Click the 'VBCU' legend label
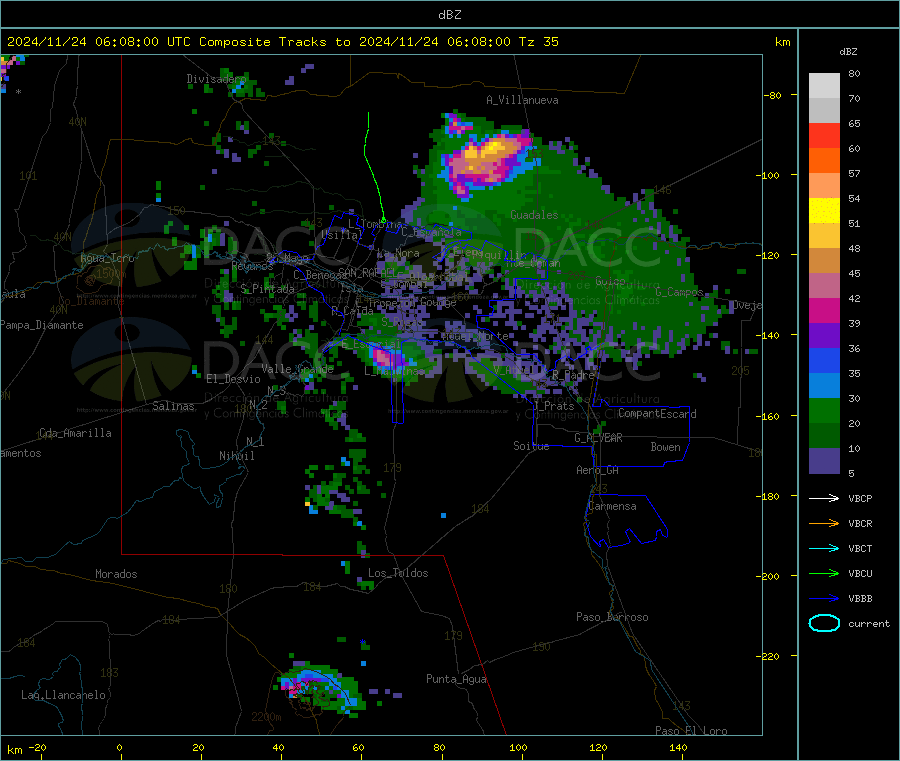Screen dimensions: 900x761 point(860,573)
